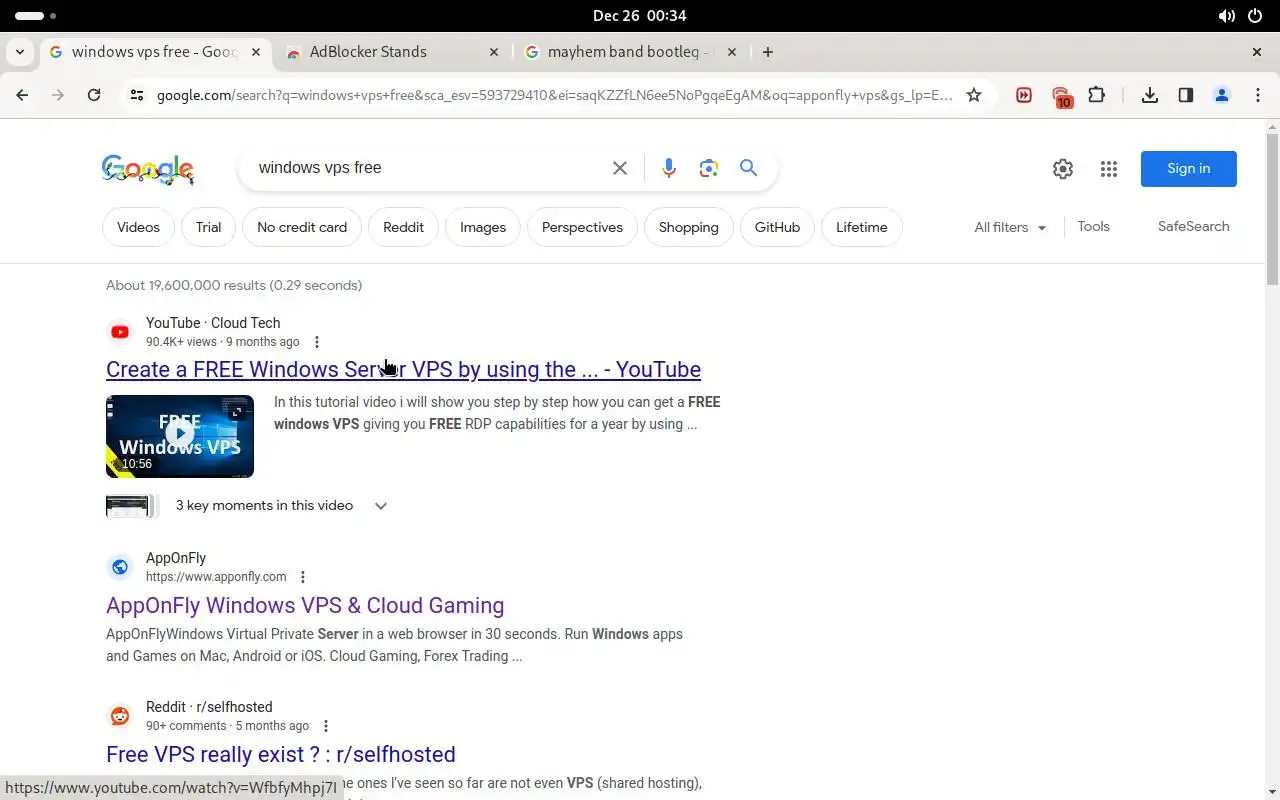
Task: Open the system power menu
Action: pyautogui.click(x=1255, y=16)
